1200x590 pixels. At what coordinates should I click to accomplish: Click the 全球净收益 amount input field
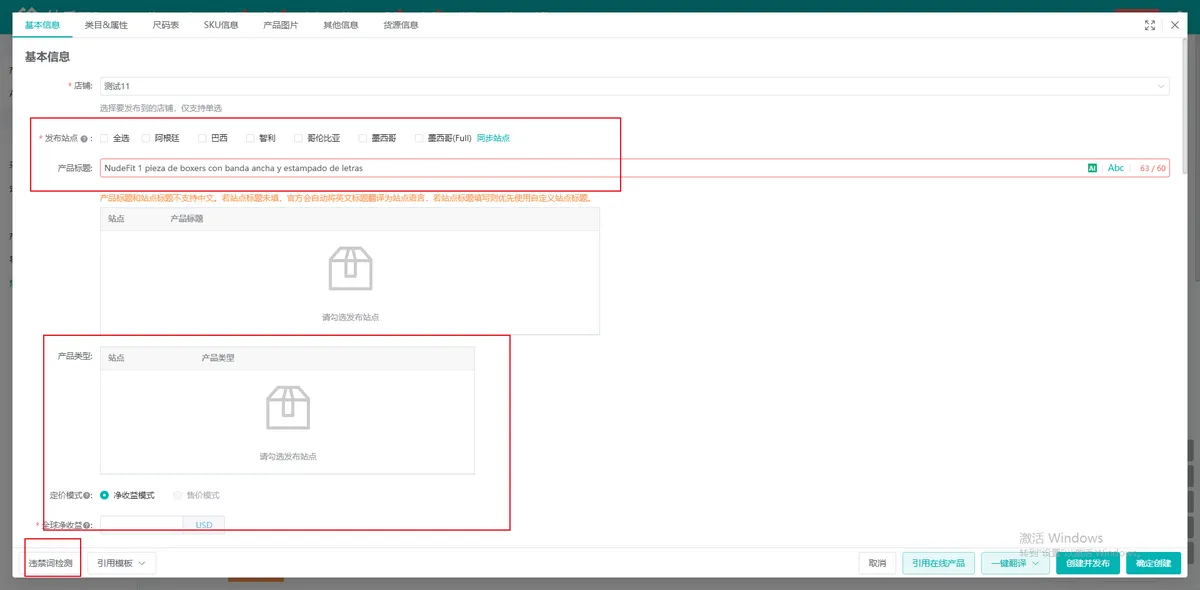(141, 525)
